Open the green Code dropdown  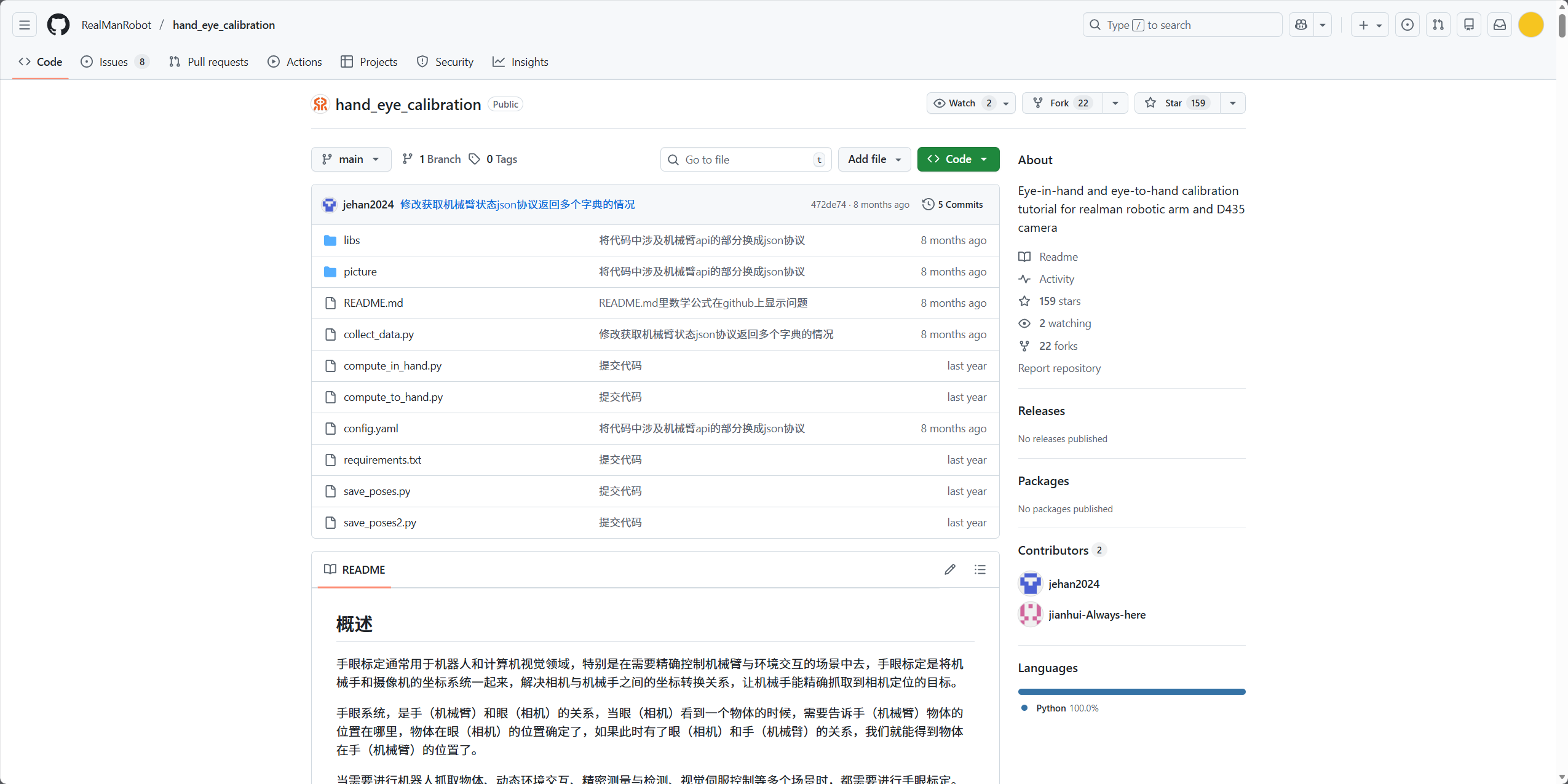click(x=958, y=159)
